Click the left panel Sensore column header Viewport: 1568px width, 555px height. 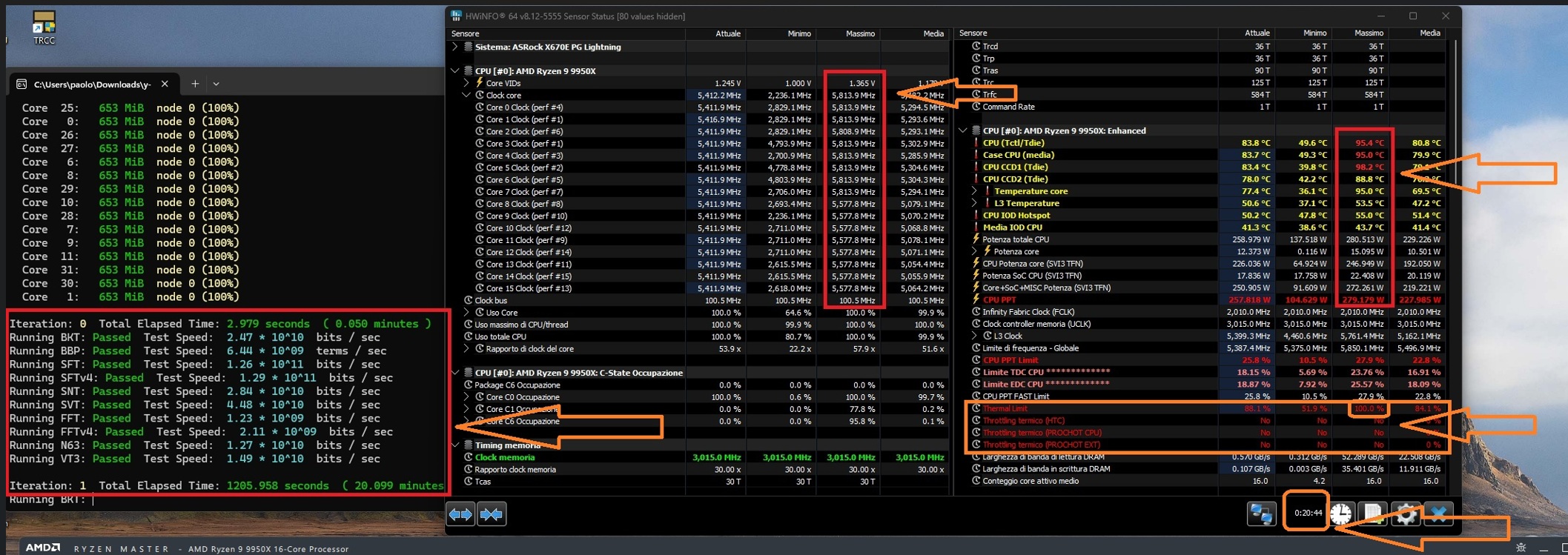[566, 33]
